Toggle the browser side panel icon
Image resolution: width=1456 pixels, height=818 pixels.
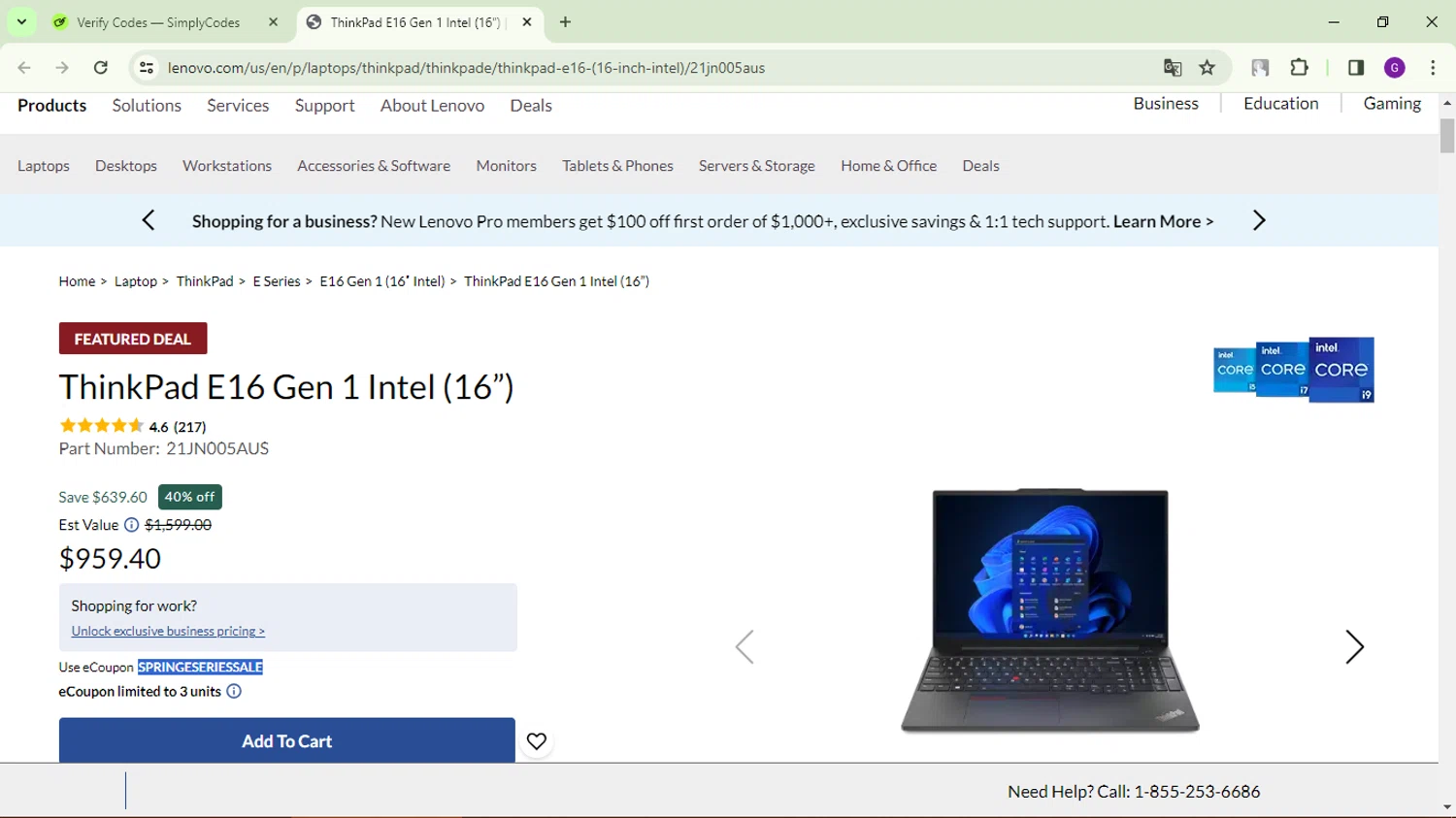[1356, 67]
